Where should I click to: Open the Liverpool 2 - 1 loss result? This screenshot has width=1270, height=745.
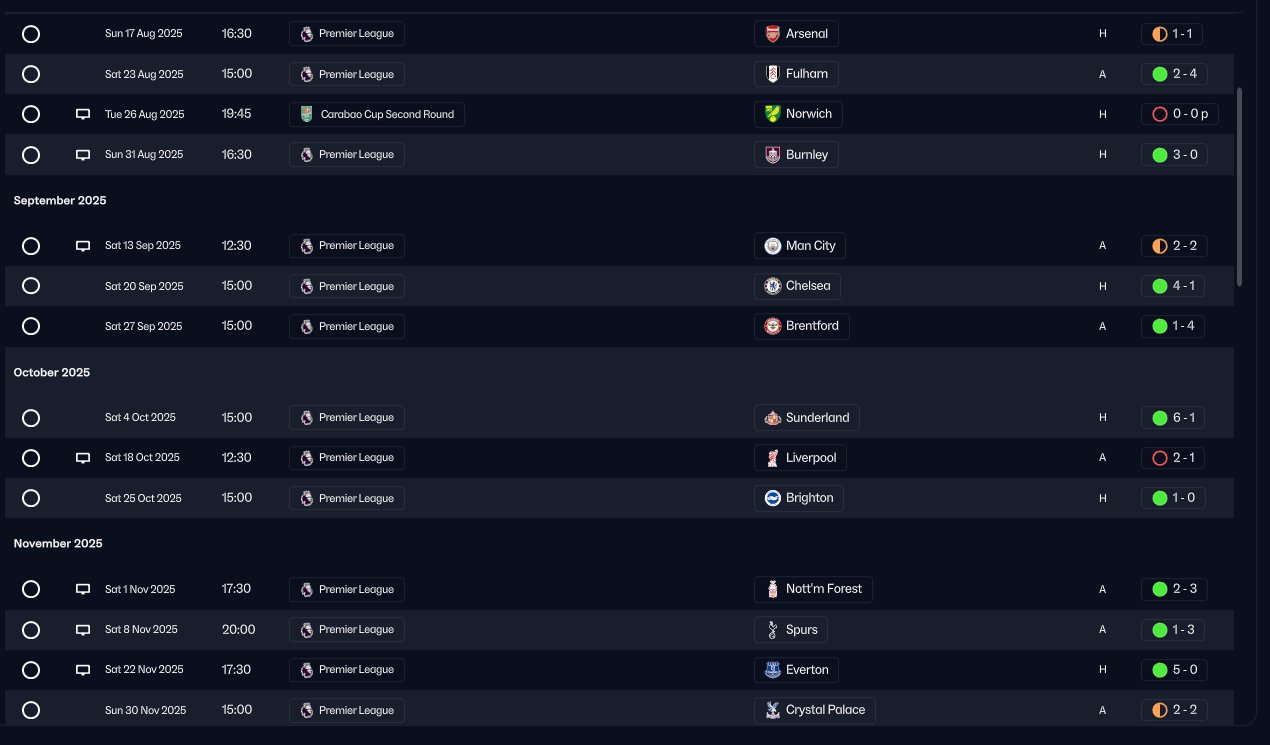click(x=1173, y=458)
